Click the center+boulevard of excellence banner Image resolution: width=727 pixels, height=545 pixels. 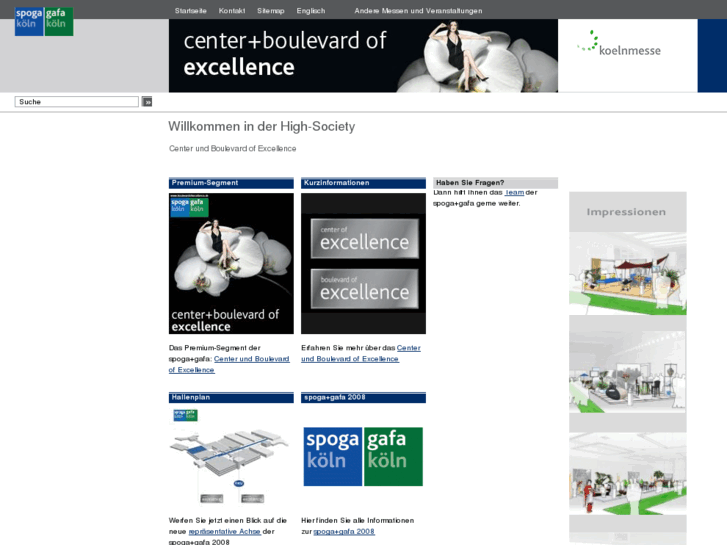point(363,56)
